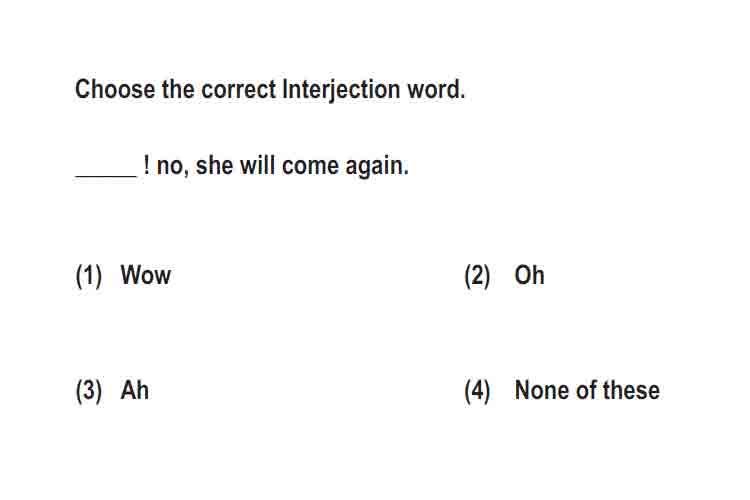Click the (3) option number

click(x=89, y=391)
